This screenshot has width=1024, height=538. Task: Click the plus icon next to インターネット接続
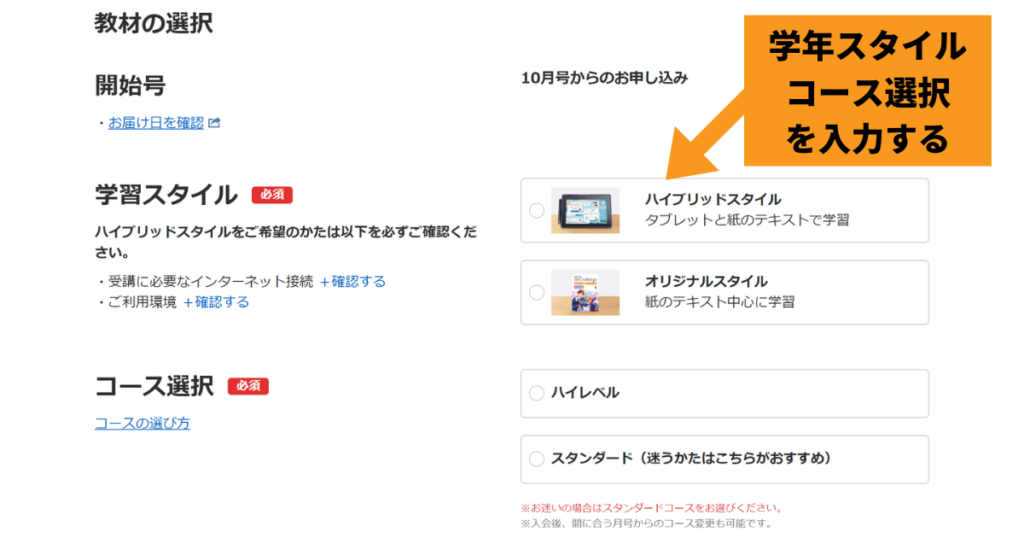click(325, 282)
